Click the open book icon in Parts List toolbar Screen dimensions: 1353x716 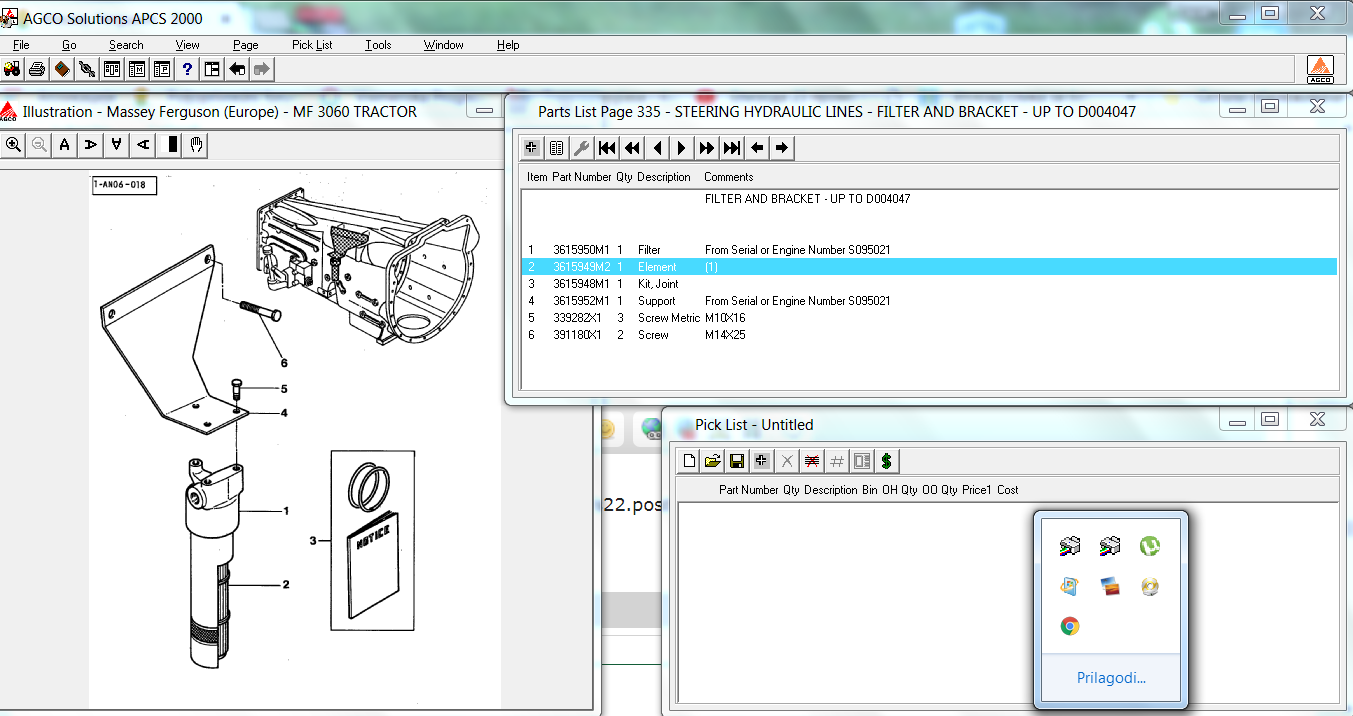click(557, 148)
